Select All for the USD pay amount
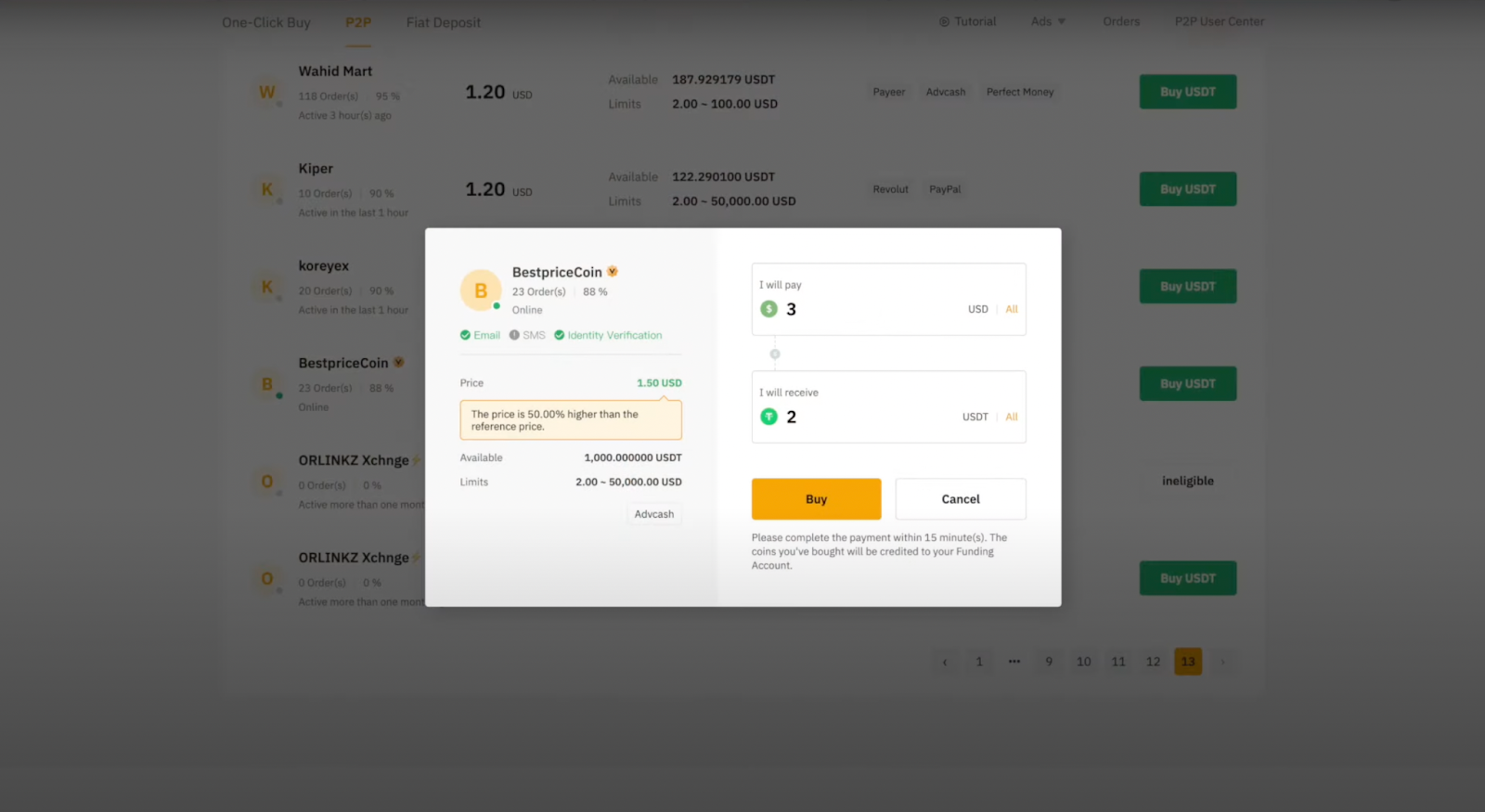This screenshot has width=1485, height=812. pos(1012,309)
